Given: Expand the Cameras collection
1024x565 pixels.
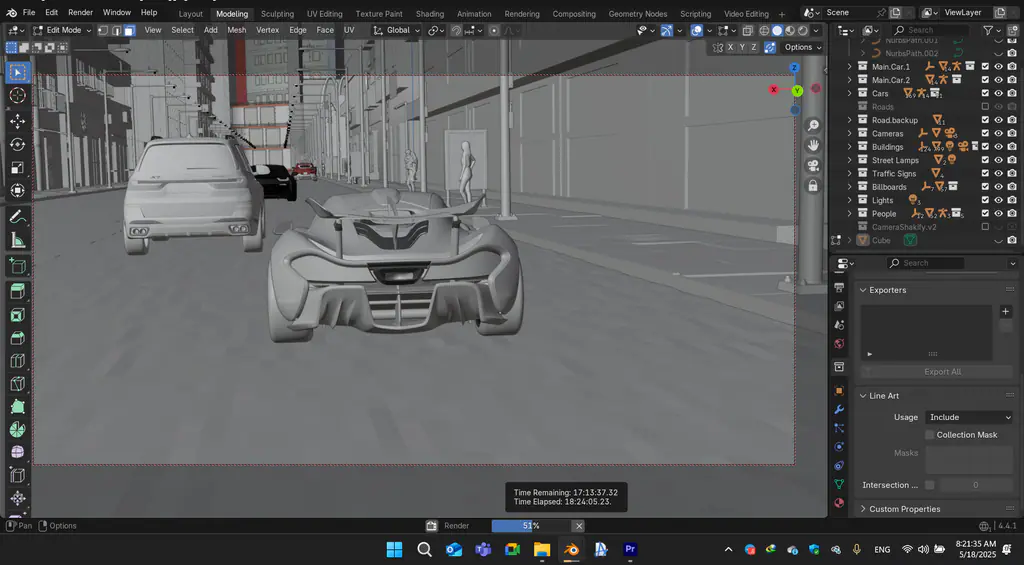Looking at the screenshot, I should [850, 133].
